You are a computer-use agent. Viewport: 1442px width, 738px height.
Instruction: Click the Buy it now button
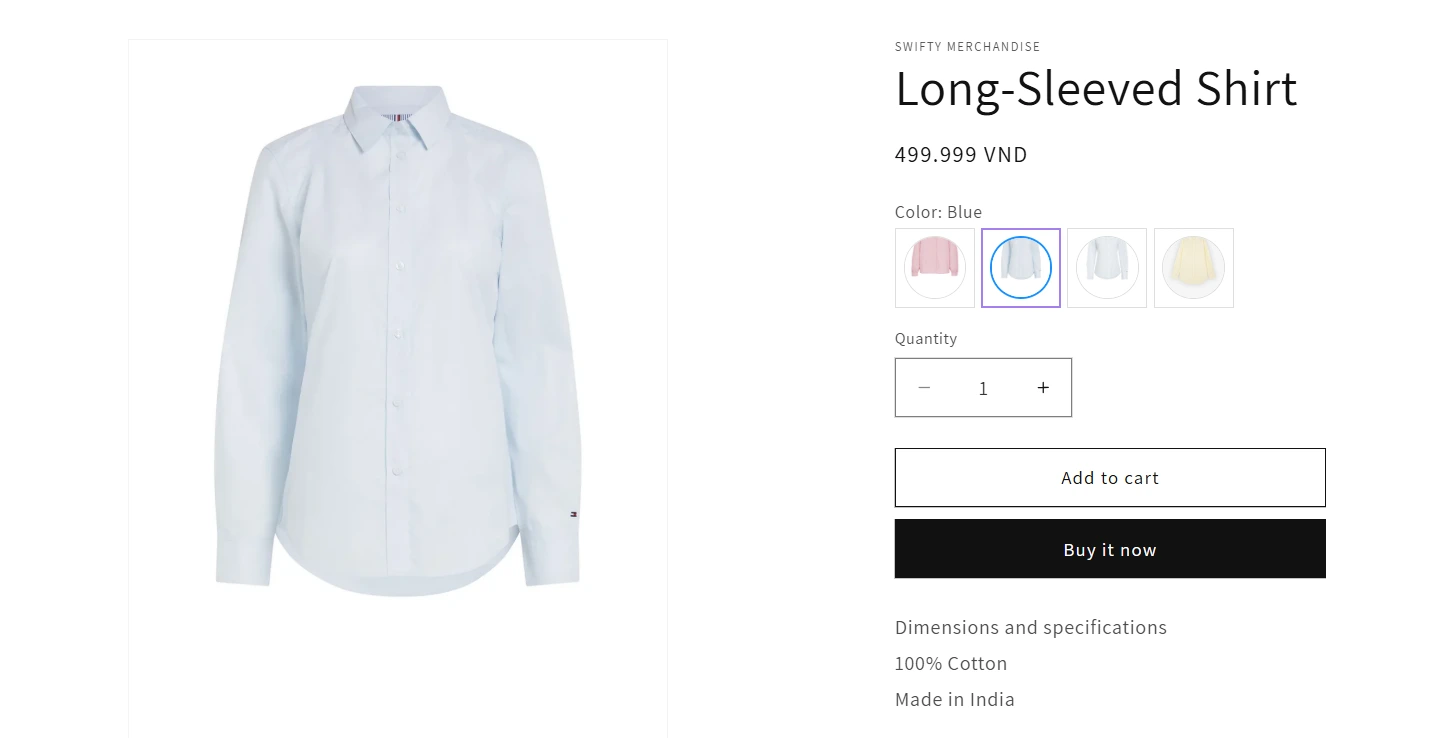pyautogui.click(x=1110, y=549)
